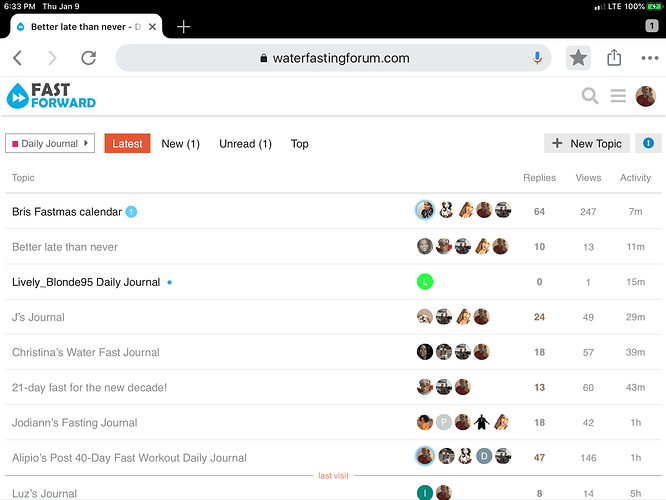Open the 'Luz's Journal' topic

44,493
